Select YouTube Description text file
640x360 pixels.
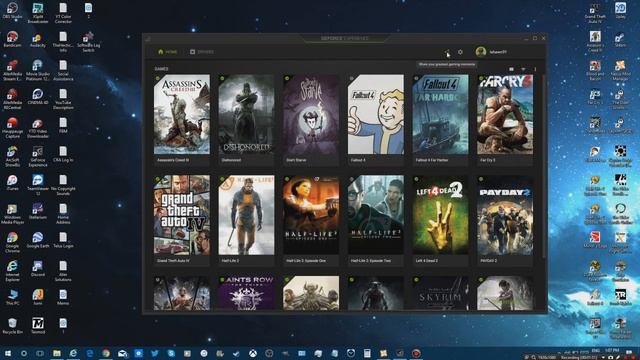pos(63,99)
